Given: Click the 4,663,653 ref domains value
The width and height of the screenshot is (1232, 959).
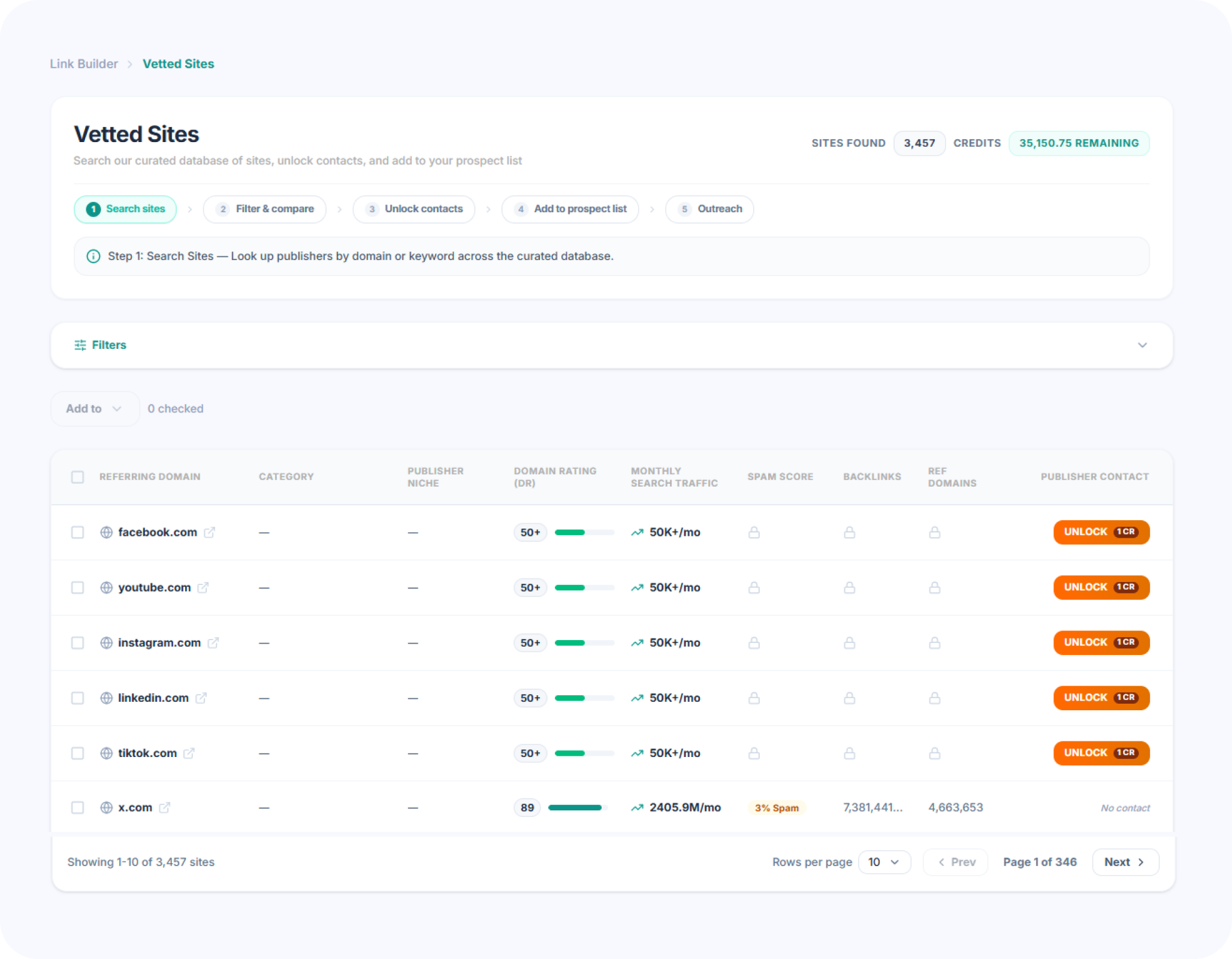Looking at the screenshot, I should (956, 807).
